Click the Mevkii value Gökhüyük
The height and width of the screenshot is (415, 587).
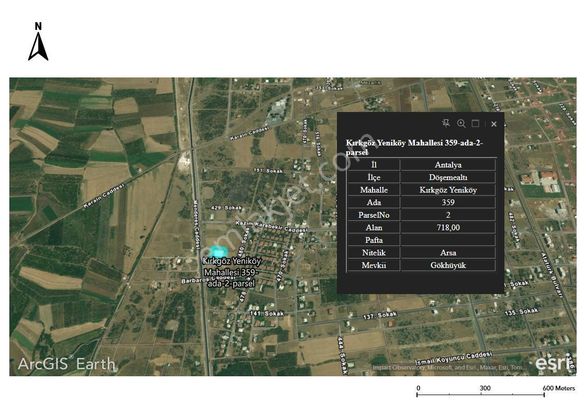(448, 265)
